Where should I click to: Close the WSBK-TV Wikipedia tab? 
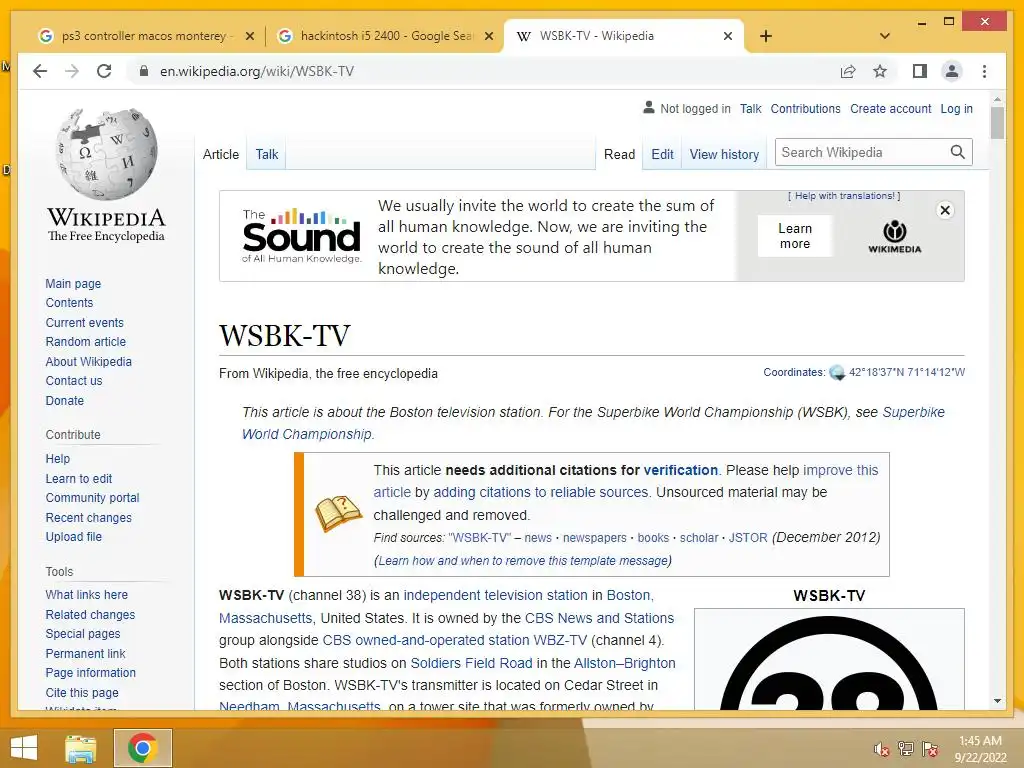click(x=728, y=36)
